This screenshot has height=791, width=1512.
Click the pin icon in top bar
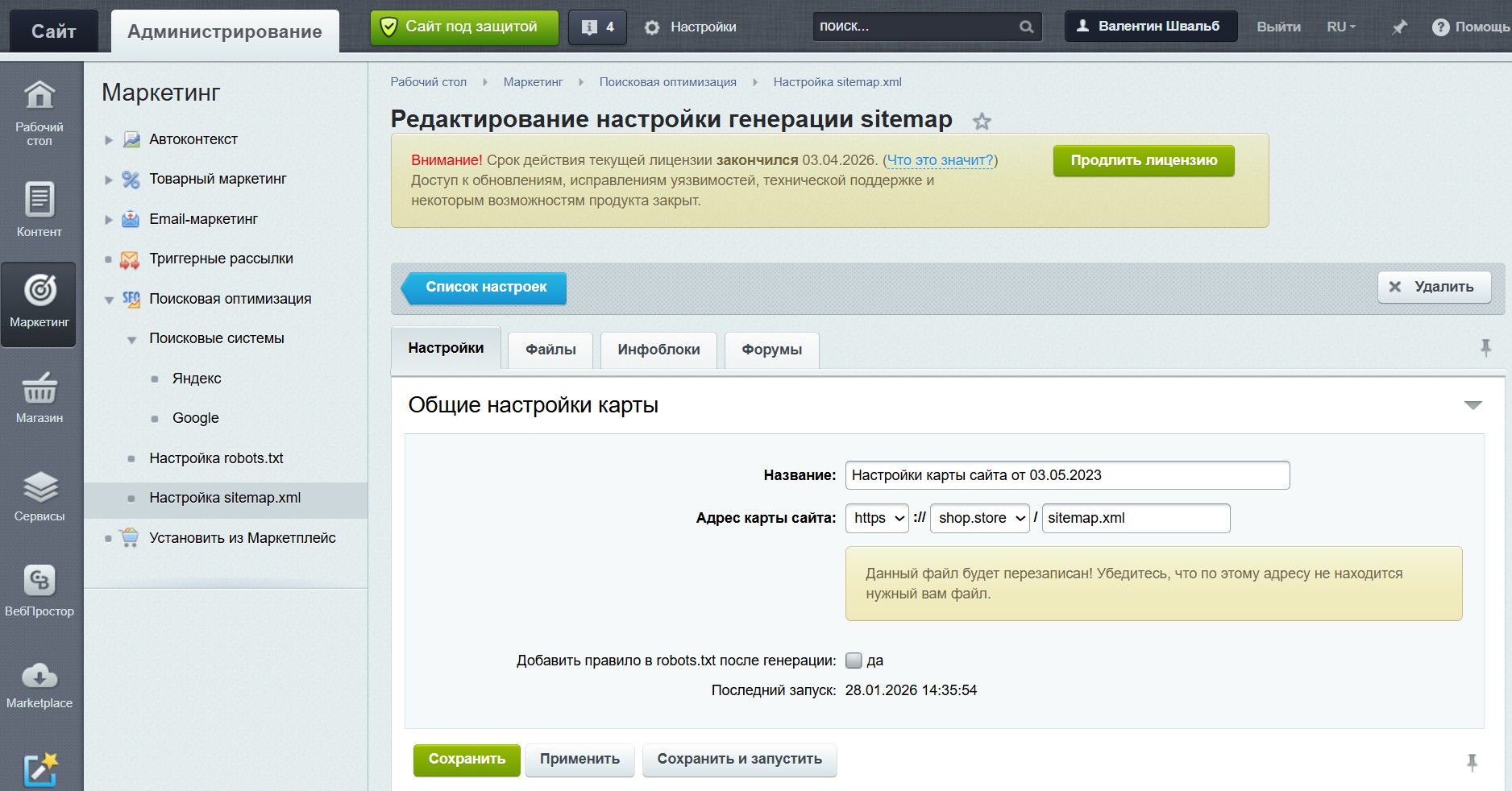click(x=1399, y=27)
